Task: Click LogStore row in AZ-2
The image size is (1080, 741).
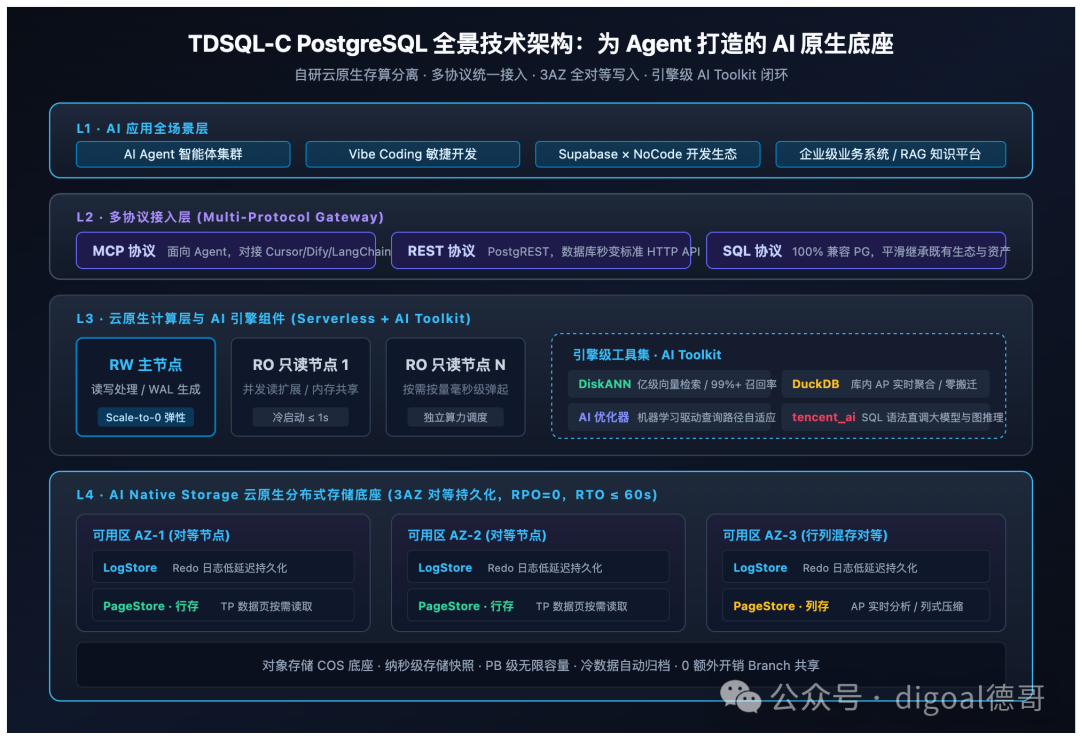Action: (538, 567)
